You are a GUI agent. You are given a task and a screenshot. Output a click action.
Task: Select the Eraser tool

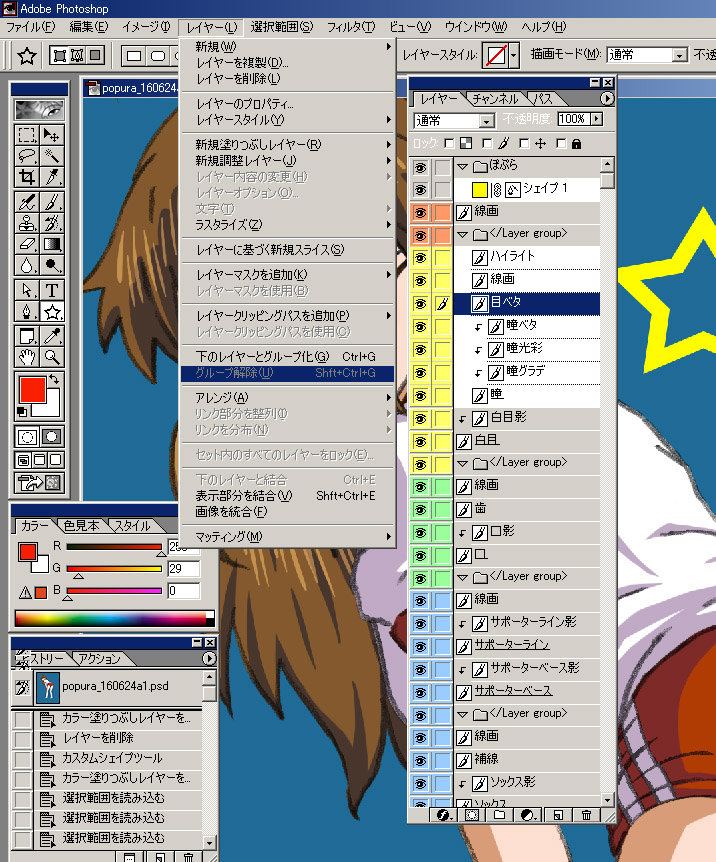[x=26, y=244]
